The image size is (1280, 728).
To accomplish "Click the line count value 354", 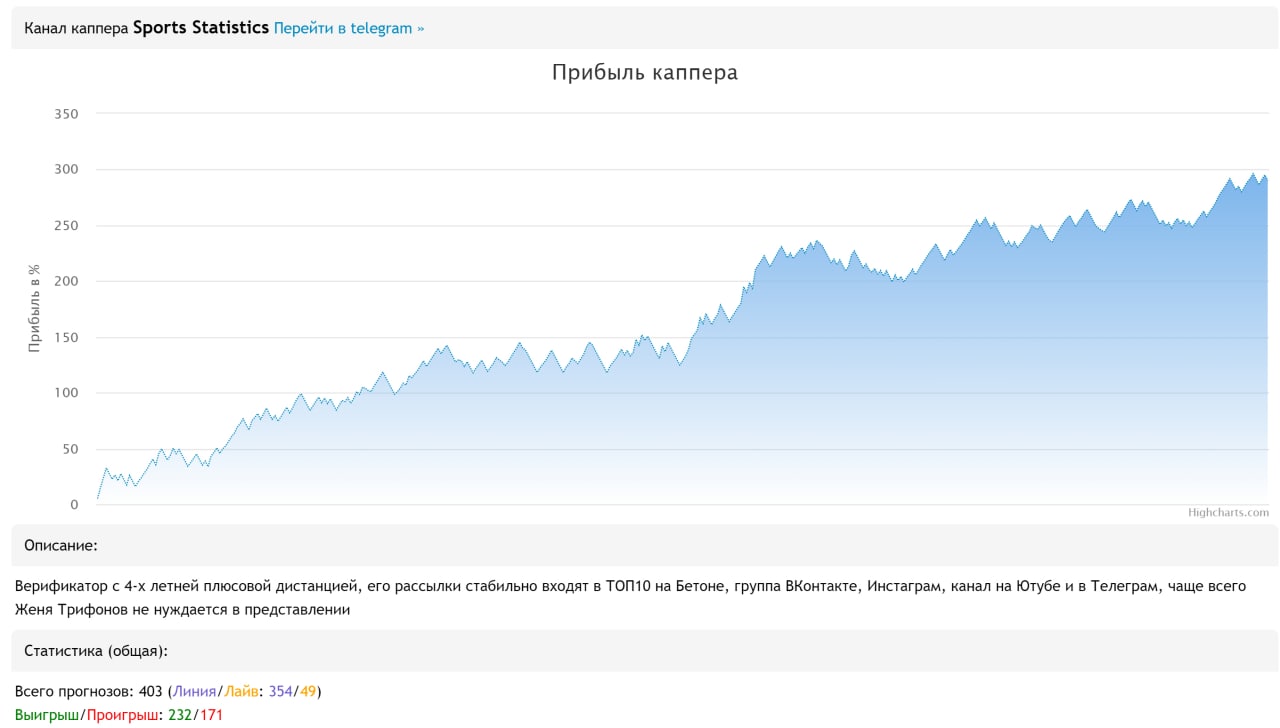I will [x=282, y=691].
